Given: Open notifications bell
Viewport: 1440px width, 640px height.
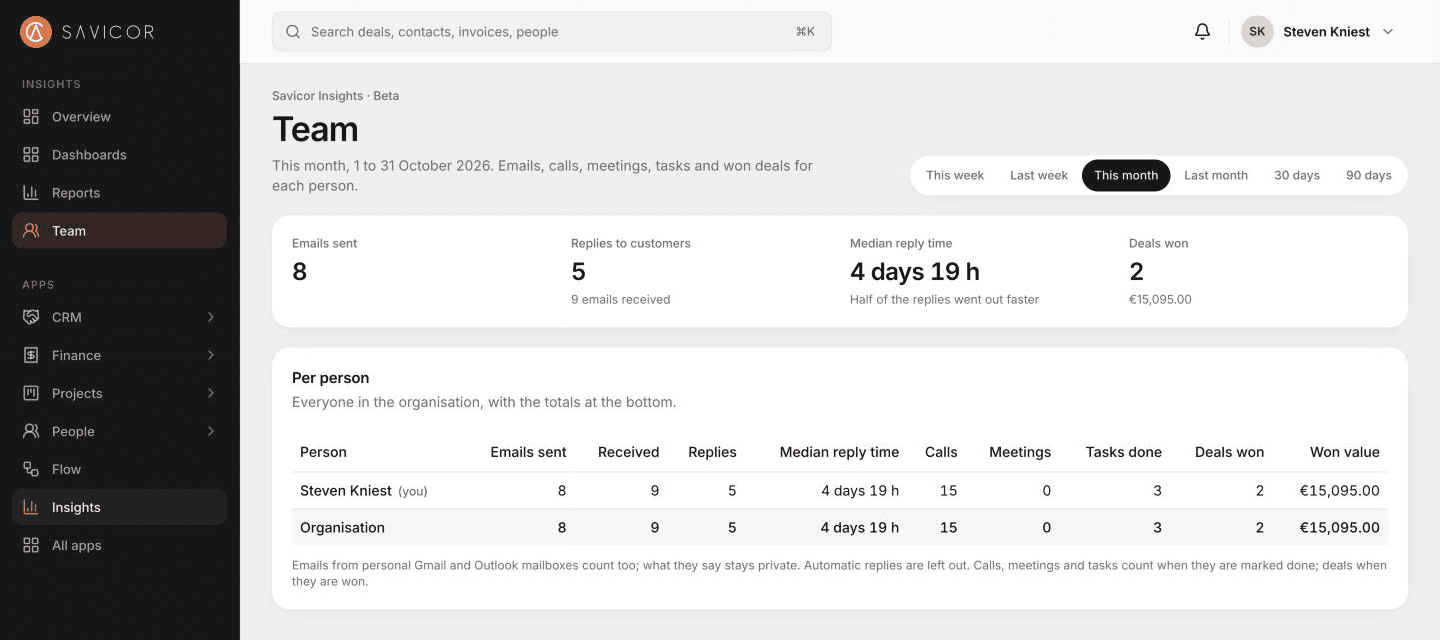Looking at the screenshot, I should point(1203,32).
